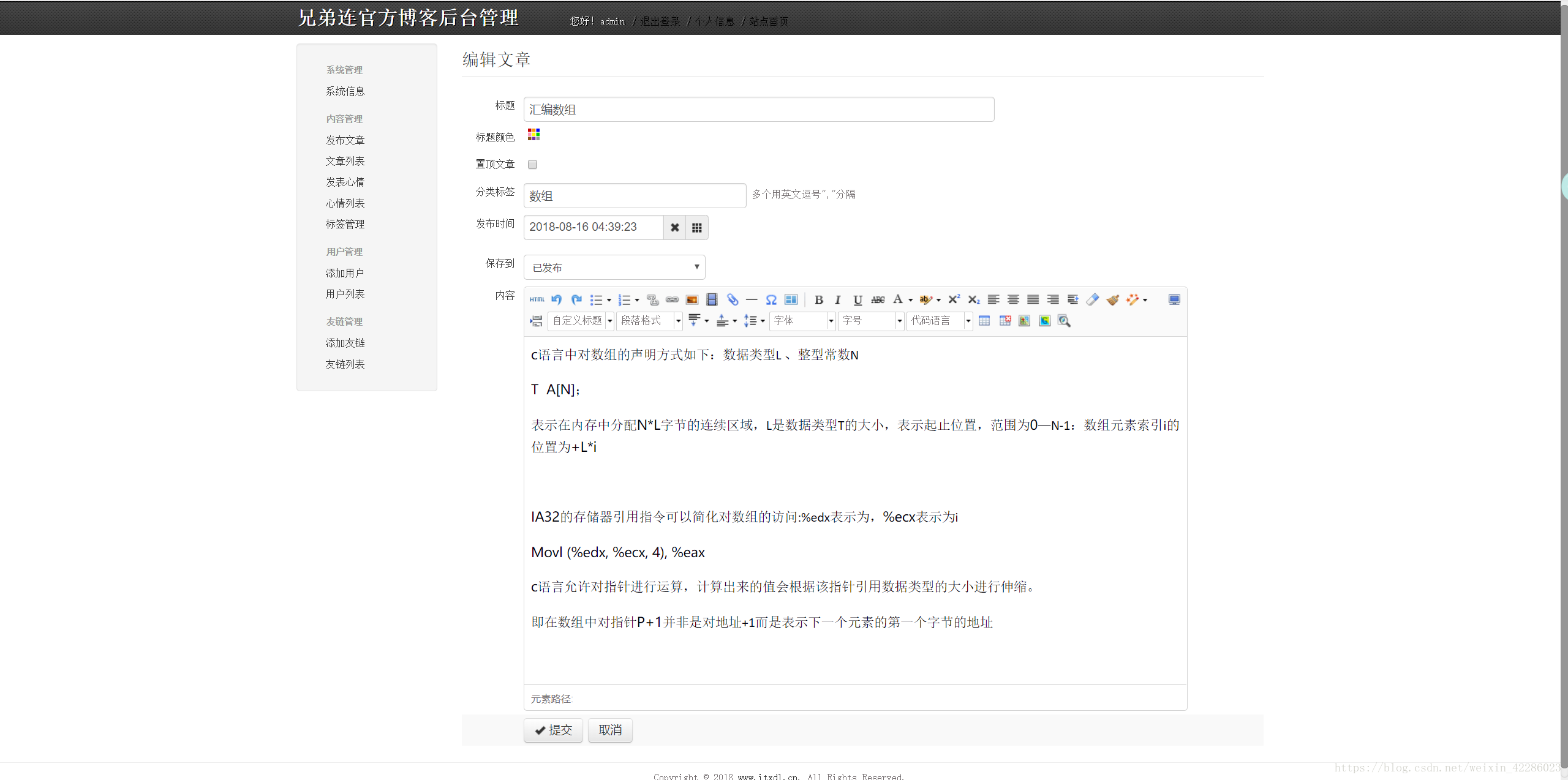
Task: Open the omega special characters icon
Action: 771,299
